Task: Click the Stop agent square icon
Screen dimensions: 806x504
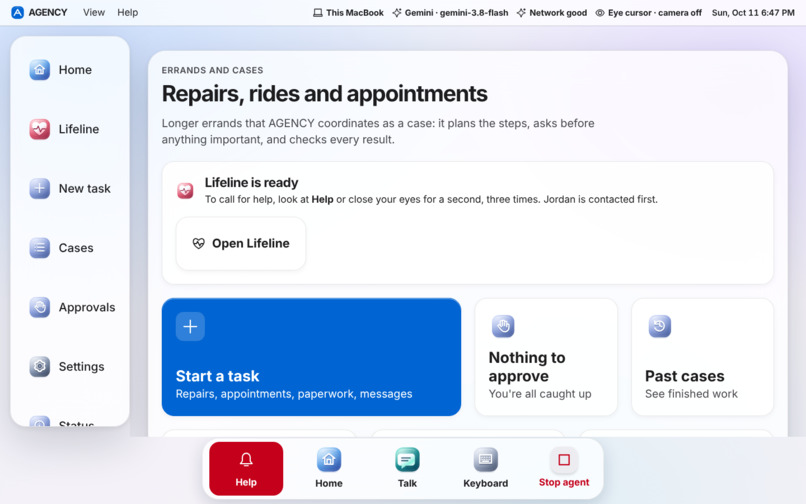Action: [564, 460]
